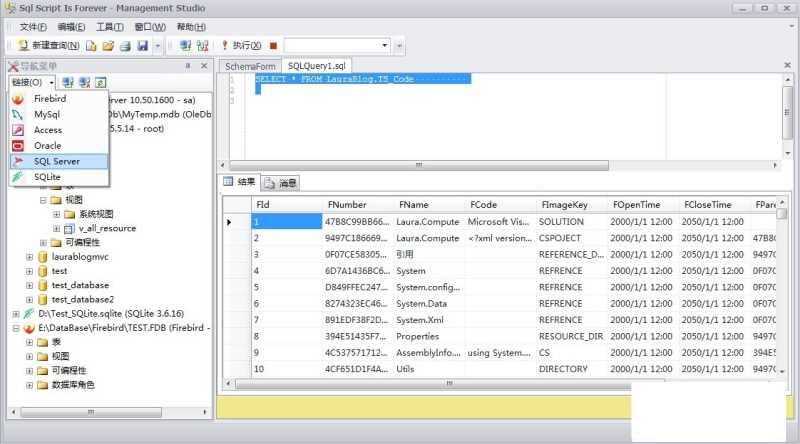Expand the test_database tree node
The image size is (800, 444).
tap(30, 285)
